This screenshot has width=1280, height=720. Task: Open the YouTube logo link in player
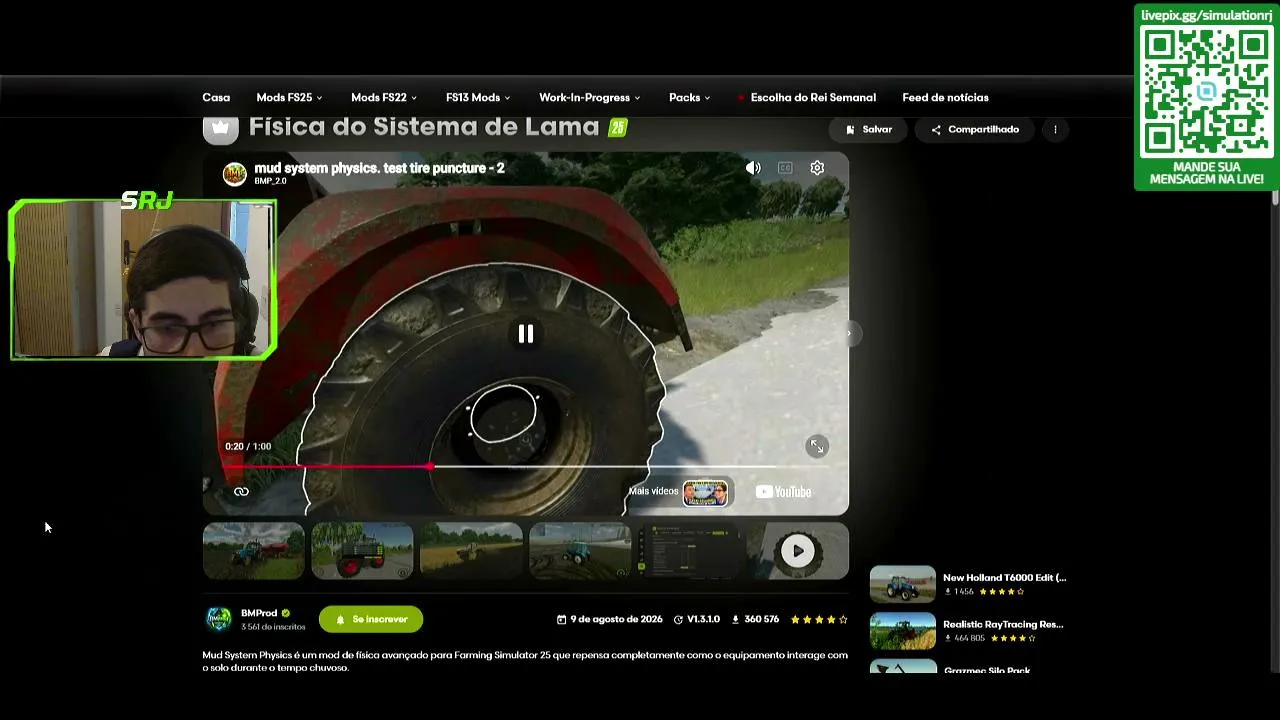point(783,492)
